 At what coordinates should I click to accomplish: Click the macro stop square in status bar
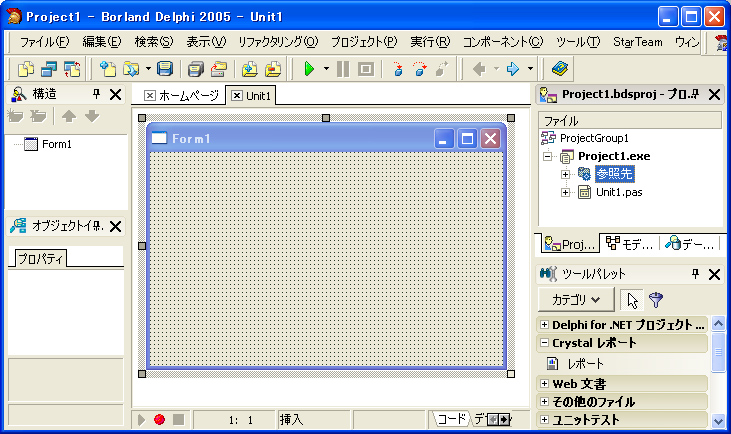179,420
